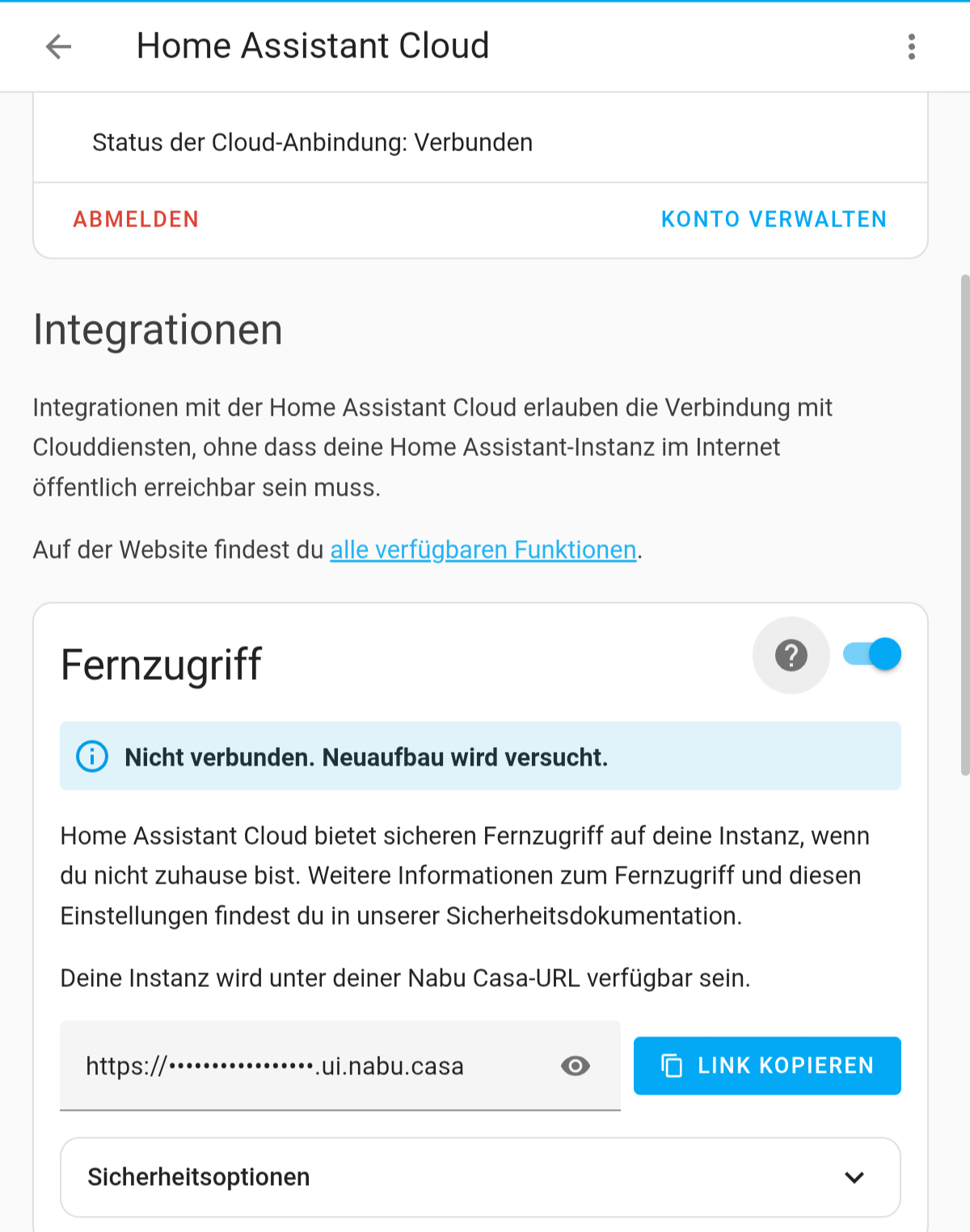Screen dimensions: 970x1232
Task: Reveal the hidden Nabu Casa URL with eye icon
Action: (576, 1065)
